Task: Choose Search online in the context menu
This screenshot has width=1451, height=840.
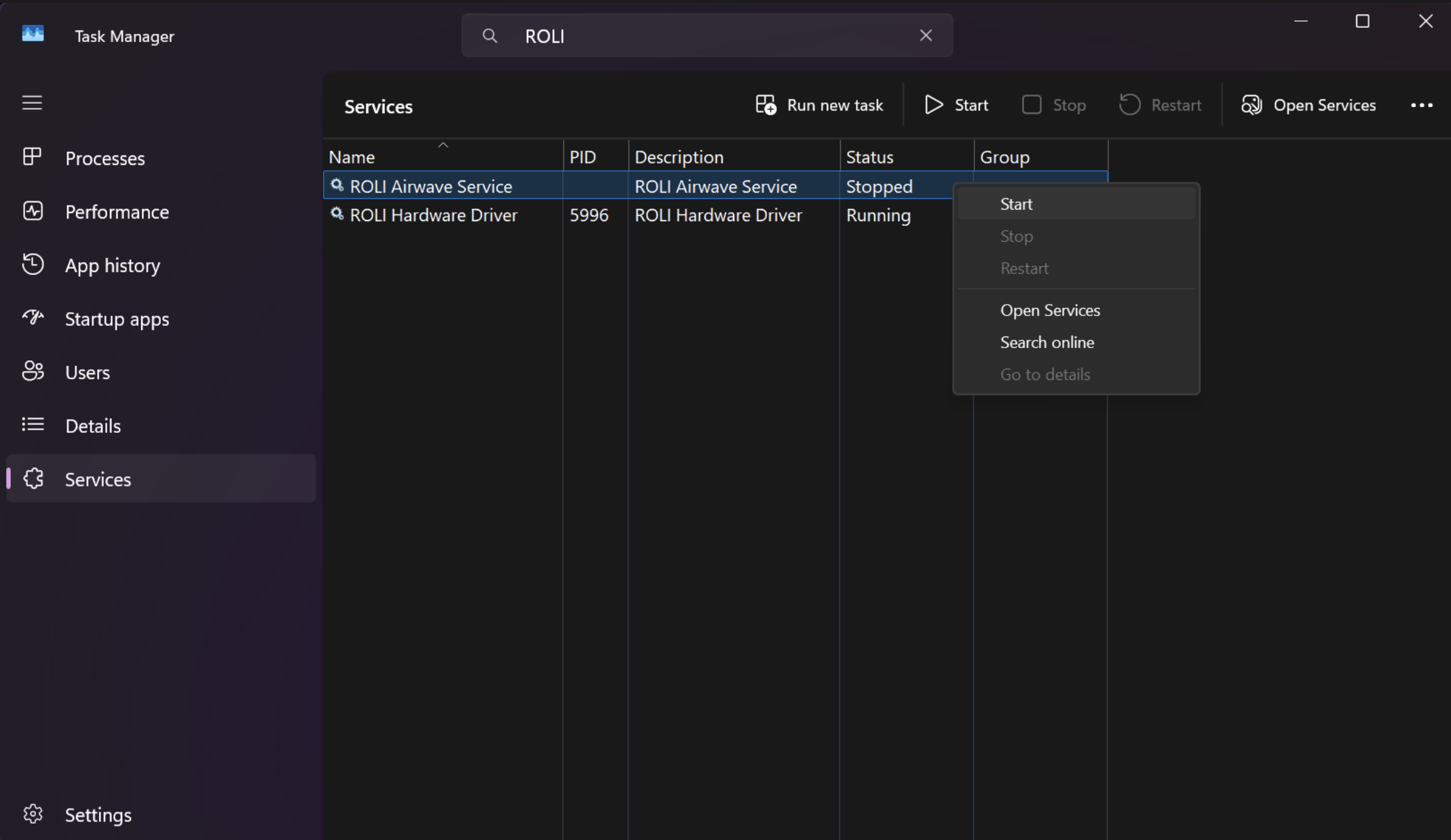Action: point(1047,342)
